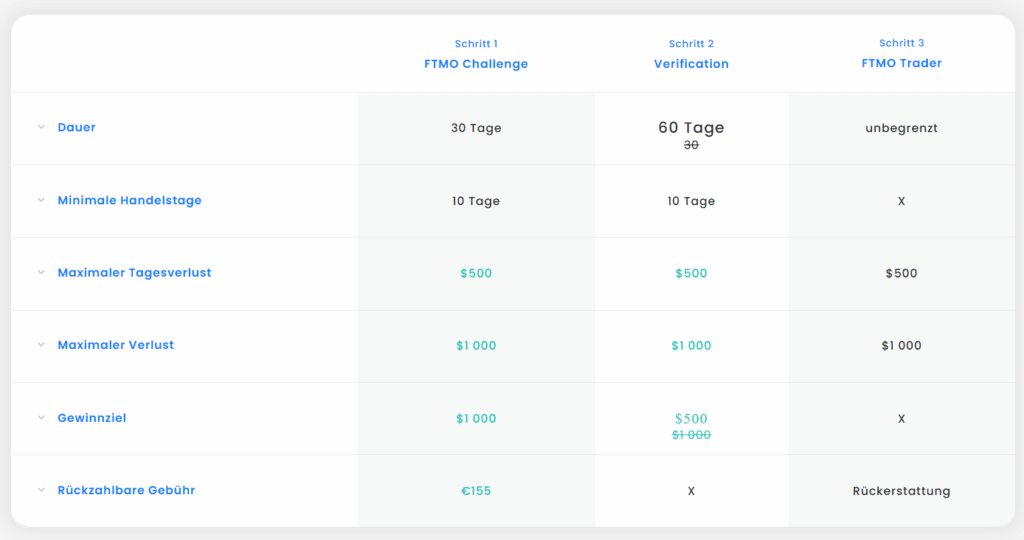Click the Rückerstattung cell
This screenshot has height=540, width=1024.
coord(901,491)
